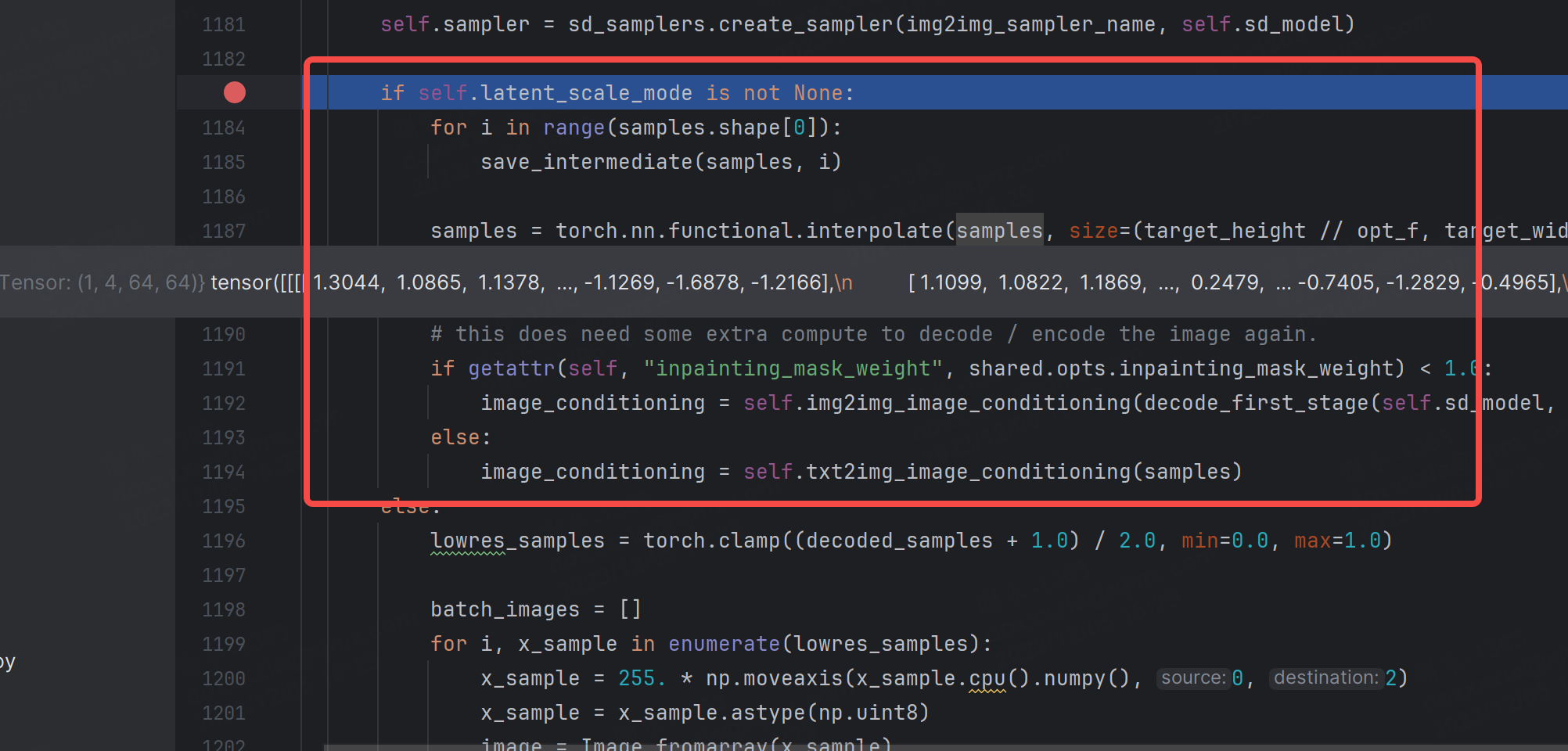Click 'range' on line 1184
The width and height of the screenshot is (1568, 751).
(574, 128)
